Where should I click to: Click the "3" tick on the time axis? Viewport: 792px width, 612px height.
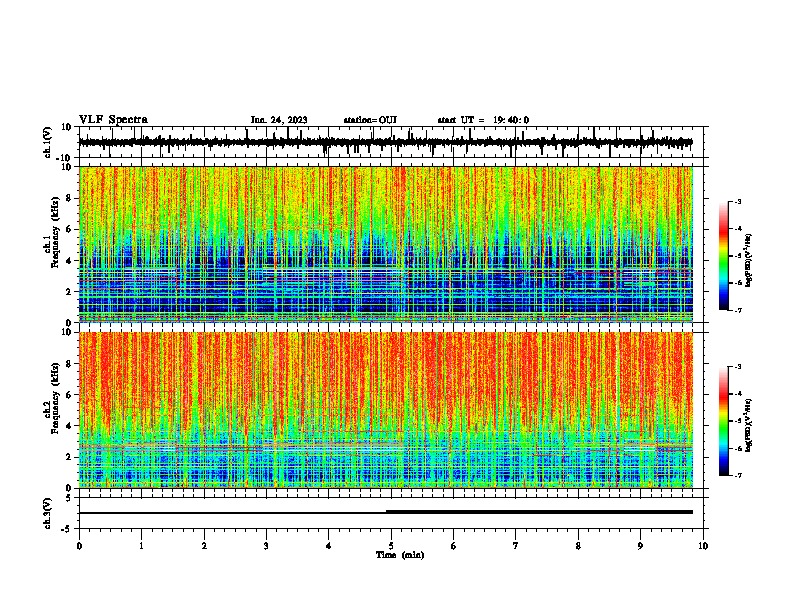tap(266, 546)
